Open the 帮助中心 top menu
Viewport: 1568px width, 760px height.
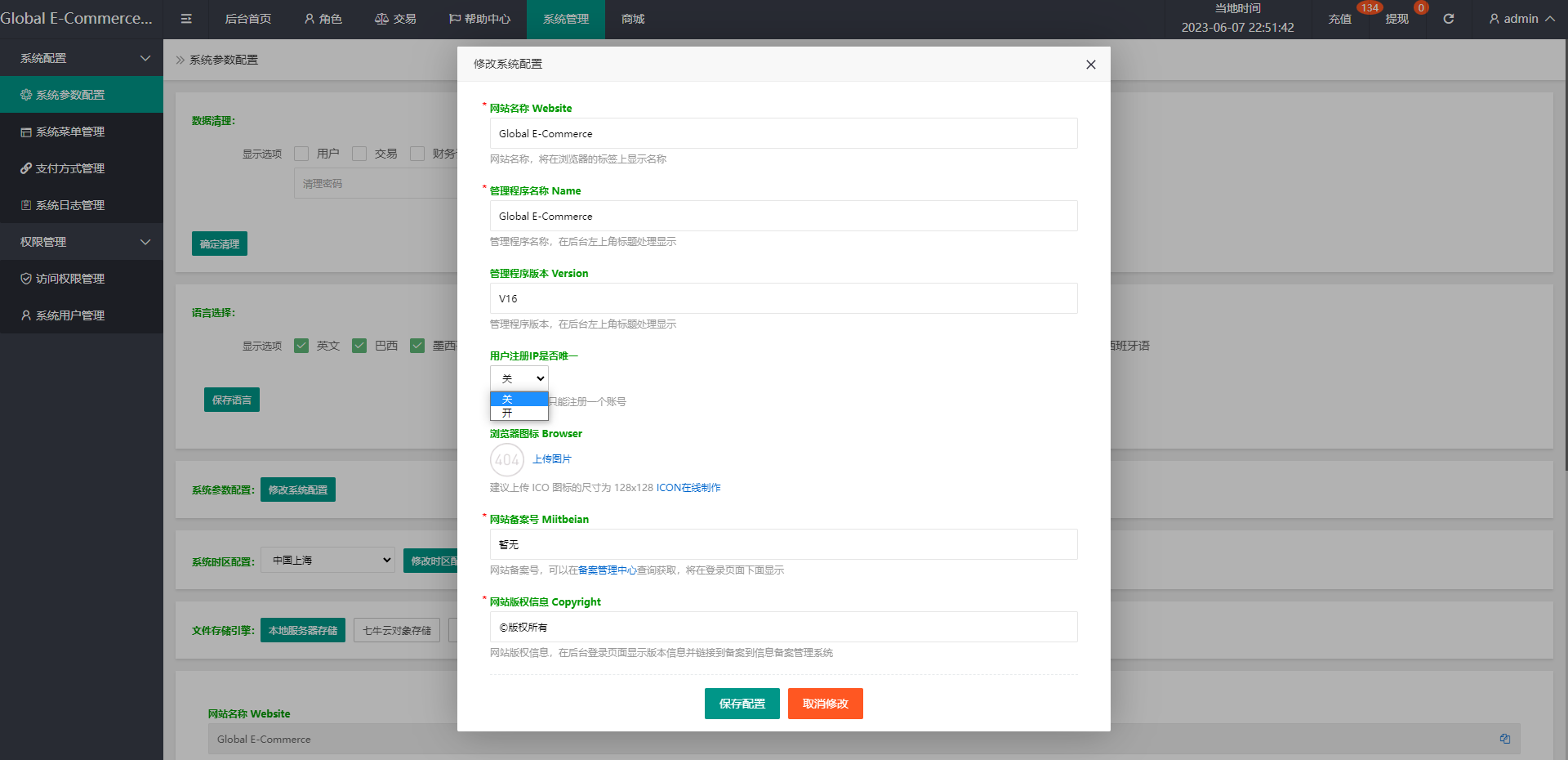click(x=479, y=19)
